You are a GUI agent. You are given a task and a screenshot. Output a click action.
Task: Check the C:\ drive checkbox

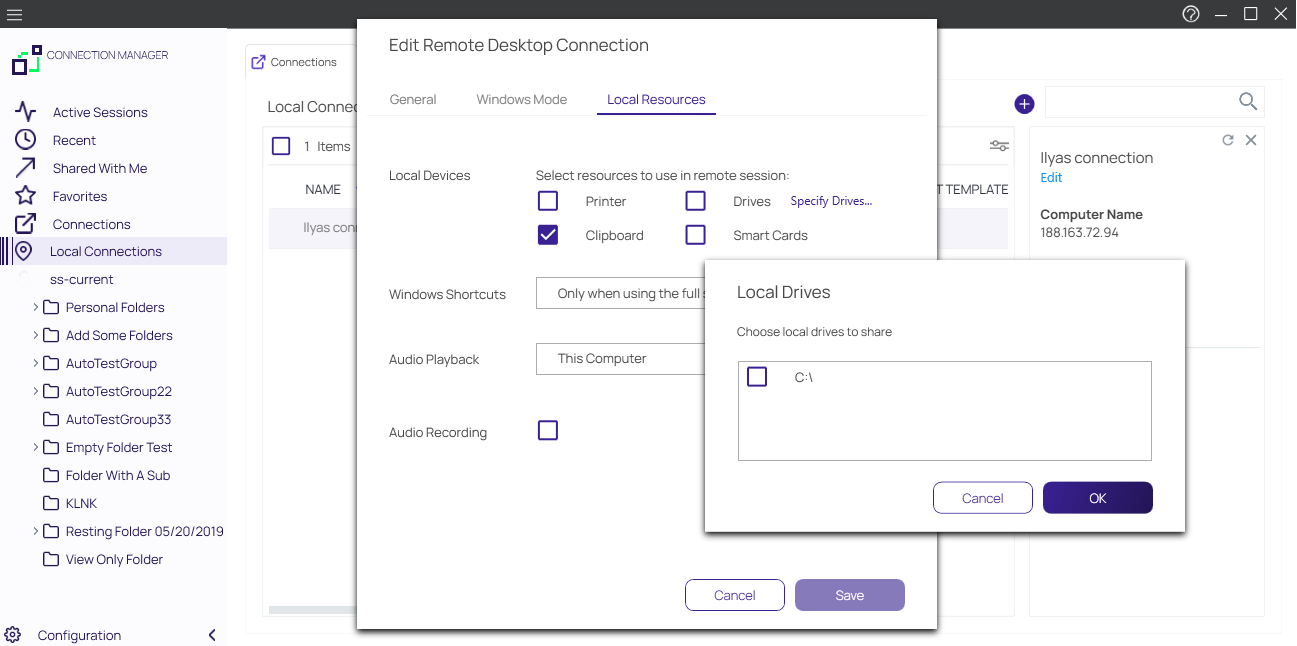pyautogui.click(x=757, y=377)
